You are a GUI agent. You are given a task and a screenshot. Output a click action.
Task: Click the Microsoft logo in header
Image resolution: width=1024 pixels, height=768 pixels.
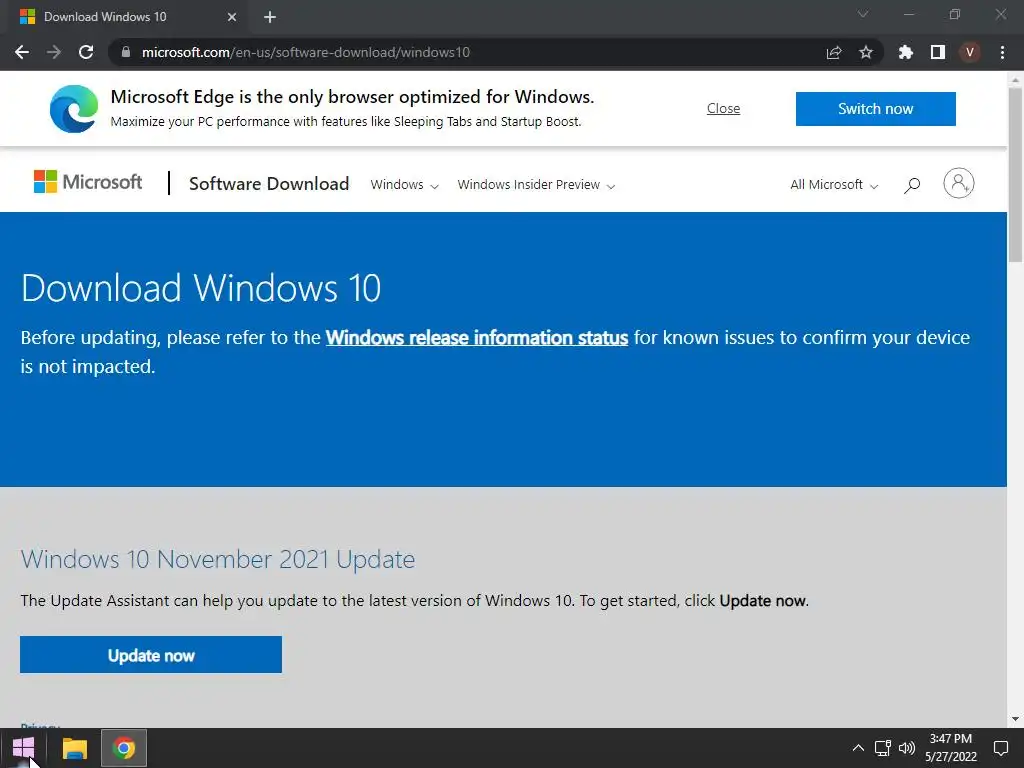88,182
